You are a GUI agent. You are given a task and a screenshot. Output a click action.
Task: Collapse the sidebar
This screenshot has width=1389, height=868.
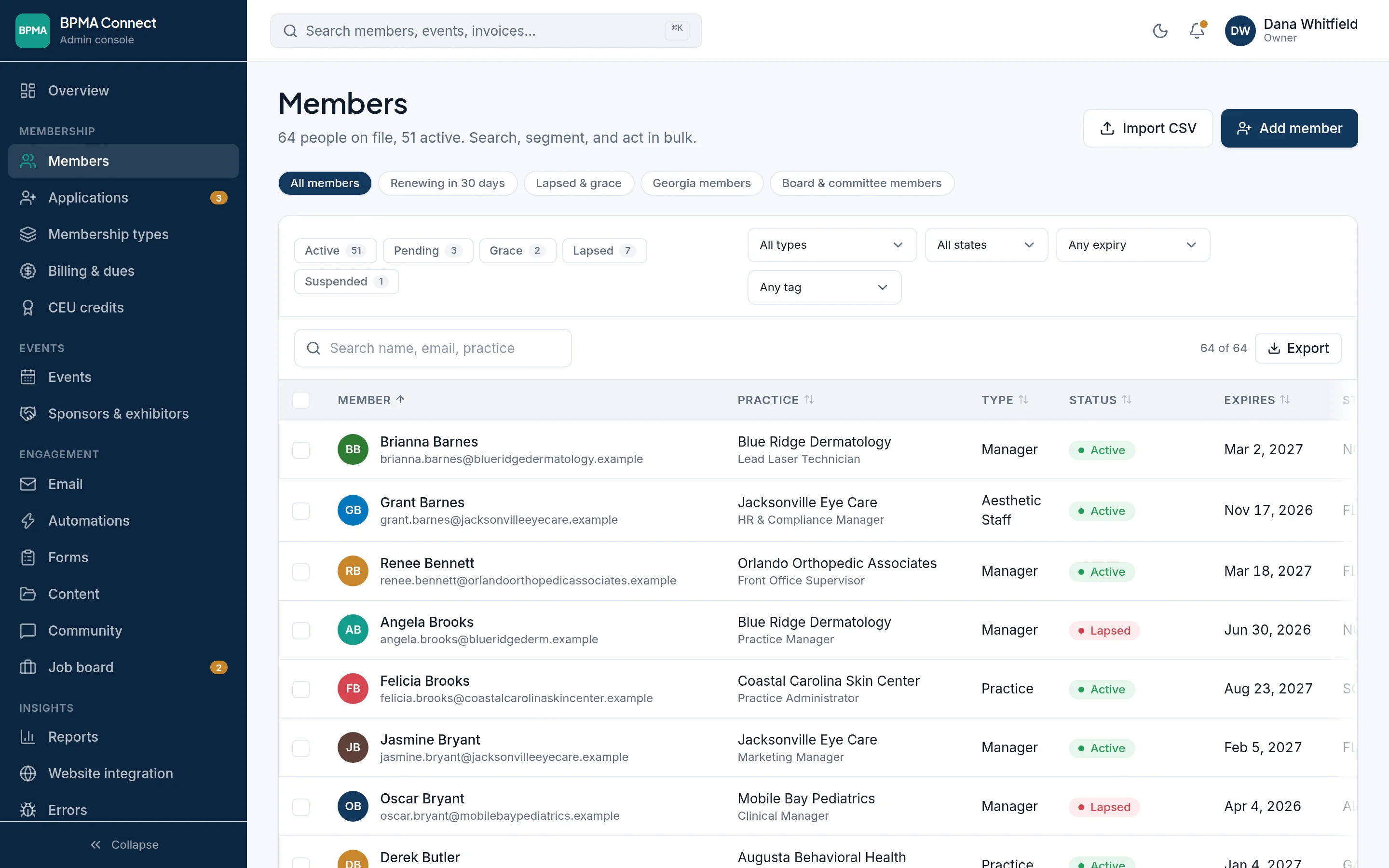[123, 844]
